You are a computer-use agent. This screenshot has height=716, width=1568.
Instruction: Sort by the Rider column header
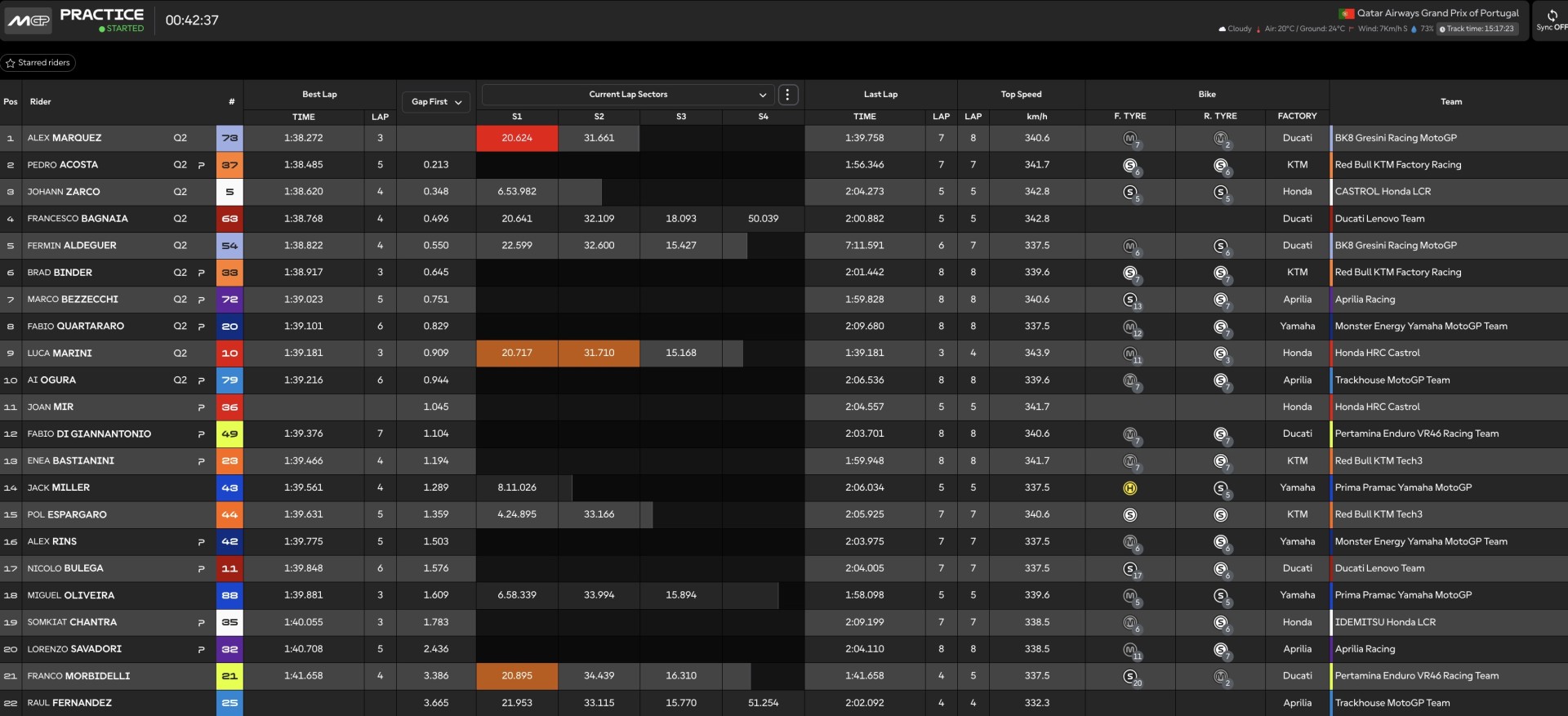click(41, 102)
